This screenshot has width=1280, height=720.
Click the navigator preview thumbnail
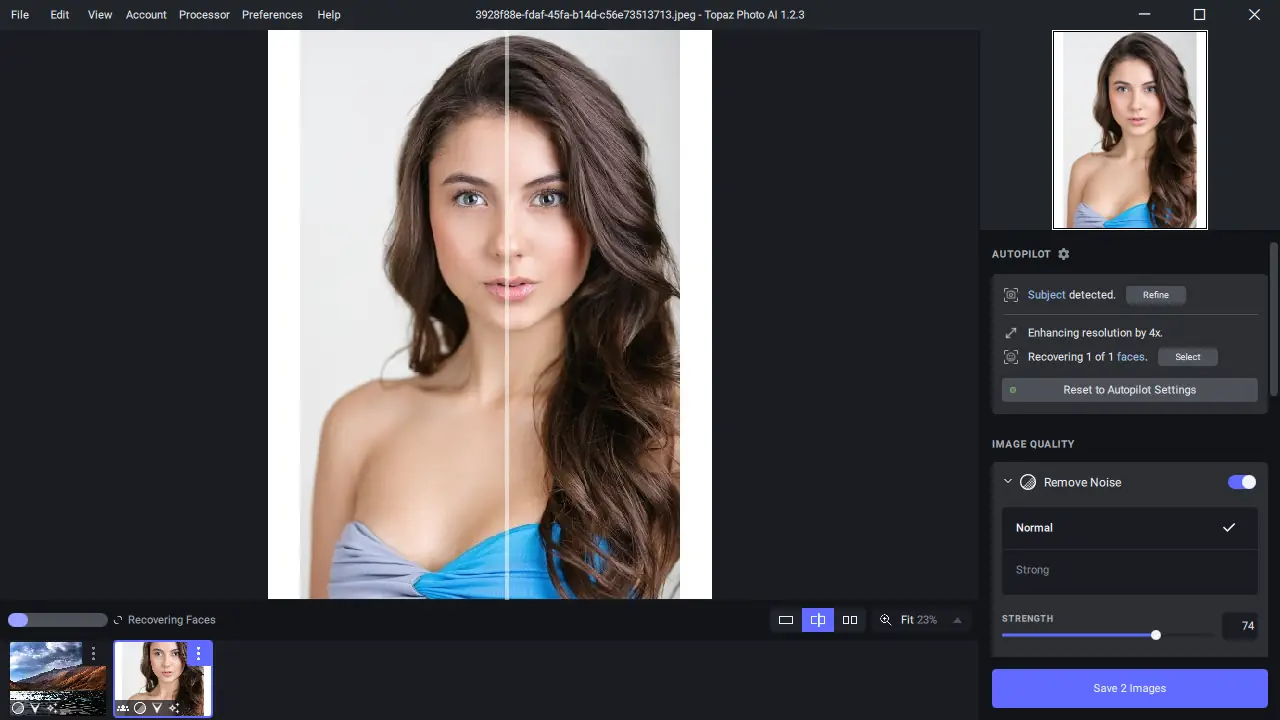pyautogui.click(x=1130, y=130)
